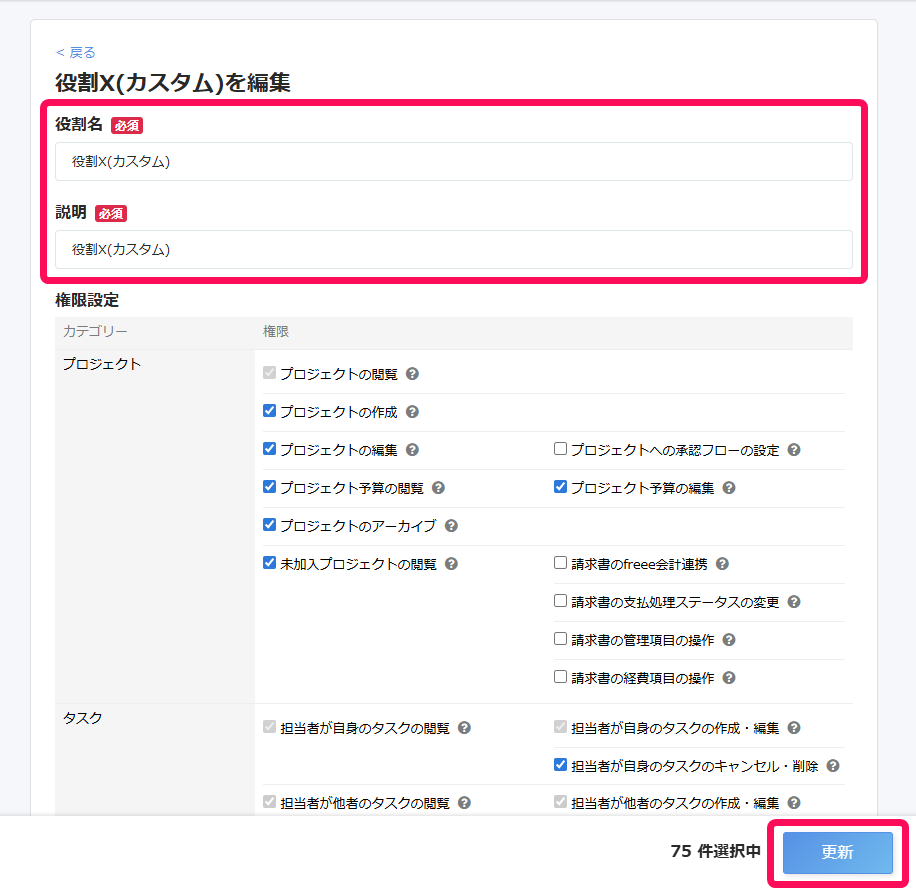Disable プロジェクト予算の編集 permission
The height and width of the screenshot is (890, 916).
tap(562, 487)
